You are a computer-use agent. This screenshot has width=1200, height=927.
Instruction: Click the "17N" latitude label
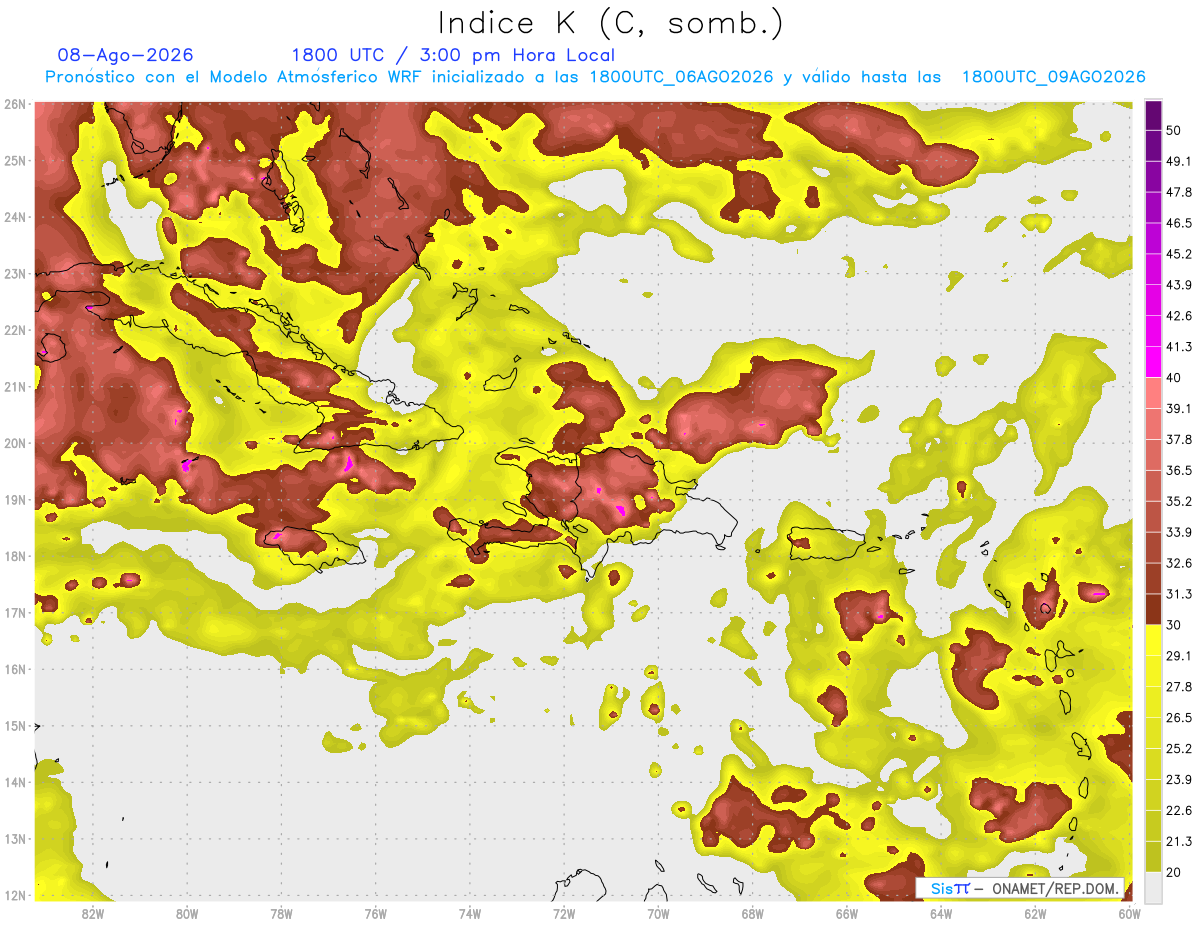[x=14, y=612]
